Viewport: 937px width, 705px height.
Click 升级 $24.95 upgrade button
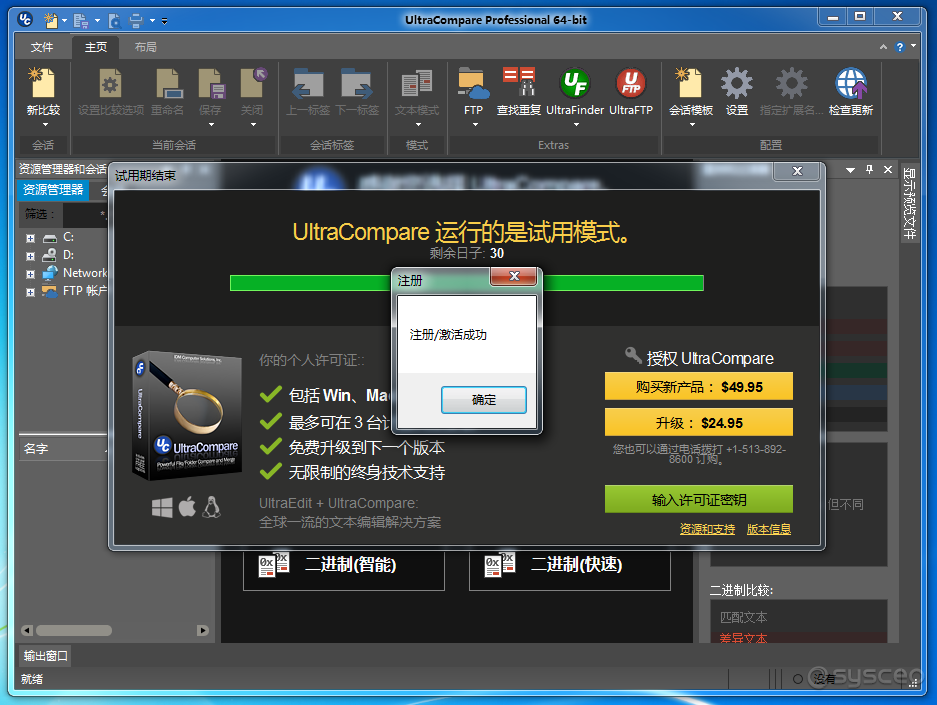[699, 422]
